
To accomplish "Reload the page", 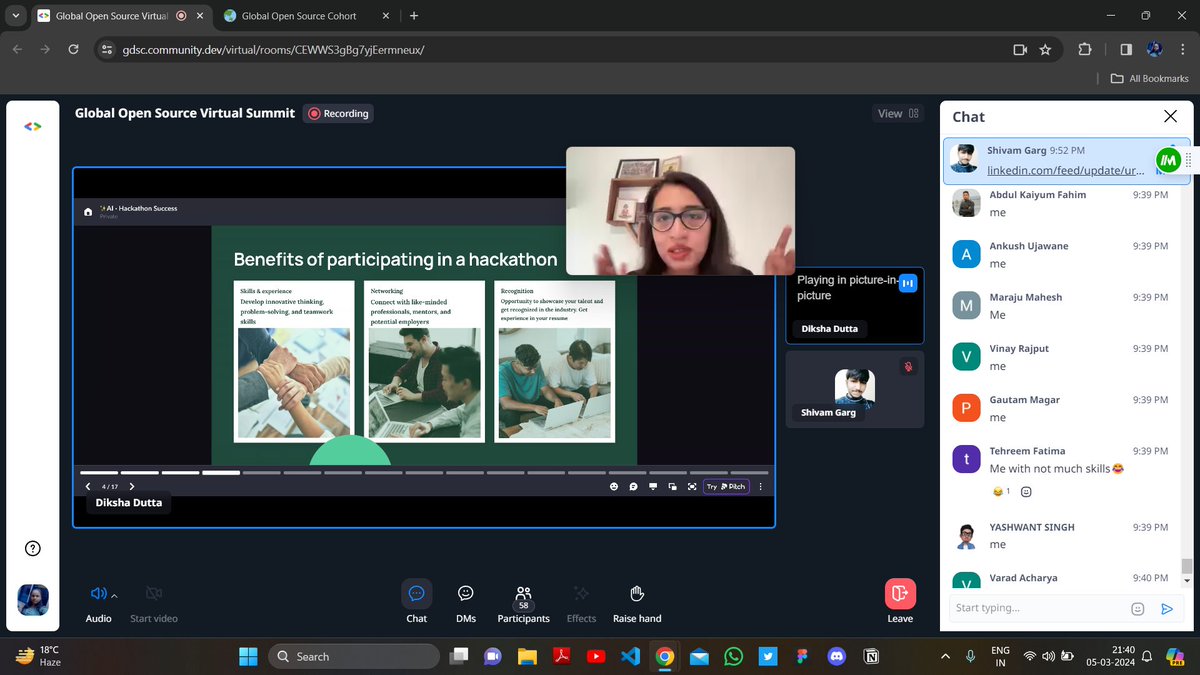I will (73, 49).
